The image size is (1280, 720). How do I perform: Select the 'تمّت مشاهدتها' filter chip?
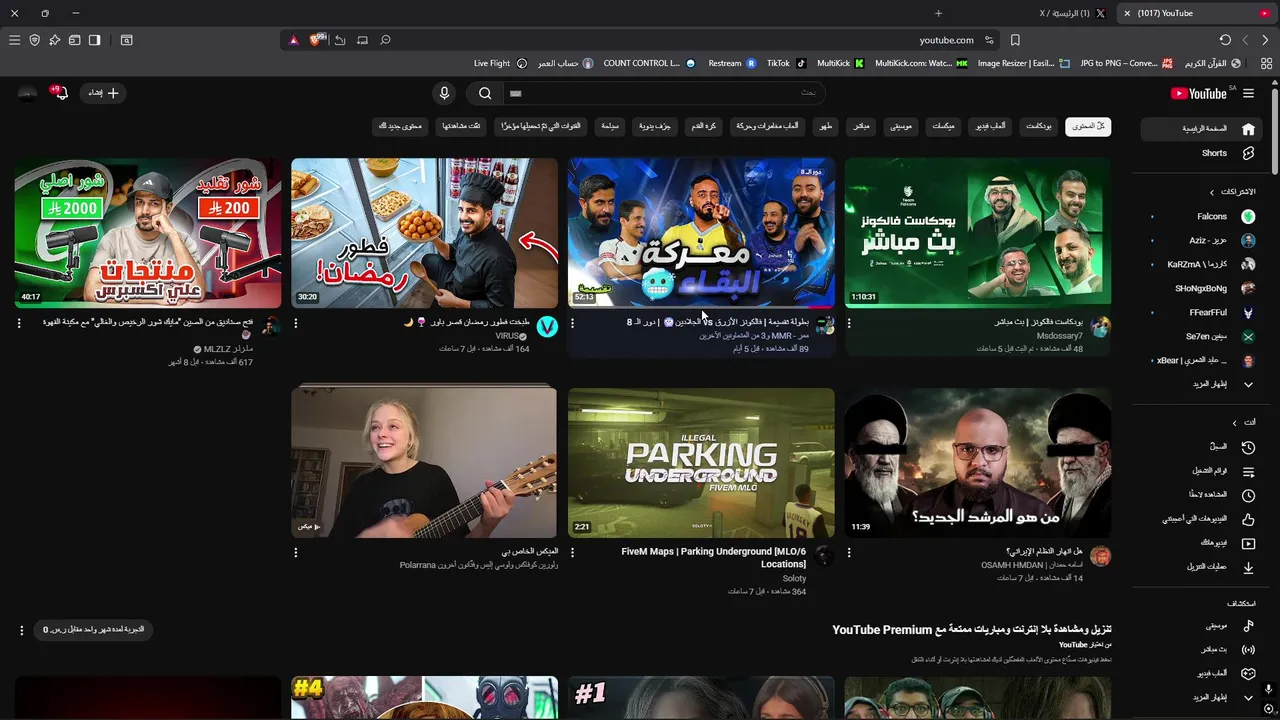pos(461,126)
